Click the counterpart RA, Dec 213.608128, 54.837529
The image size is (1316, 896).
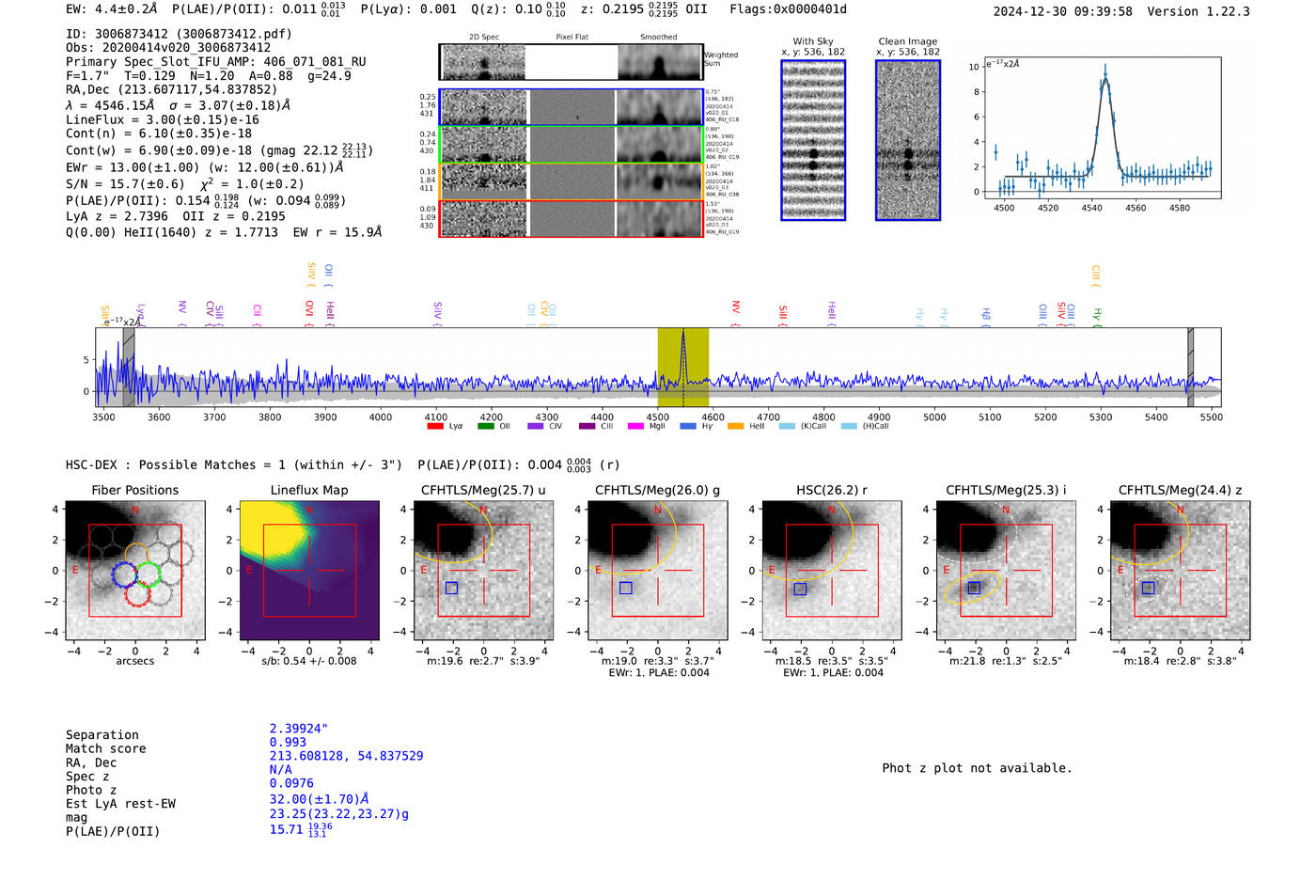[x=346, y=756]
